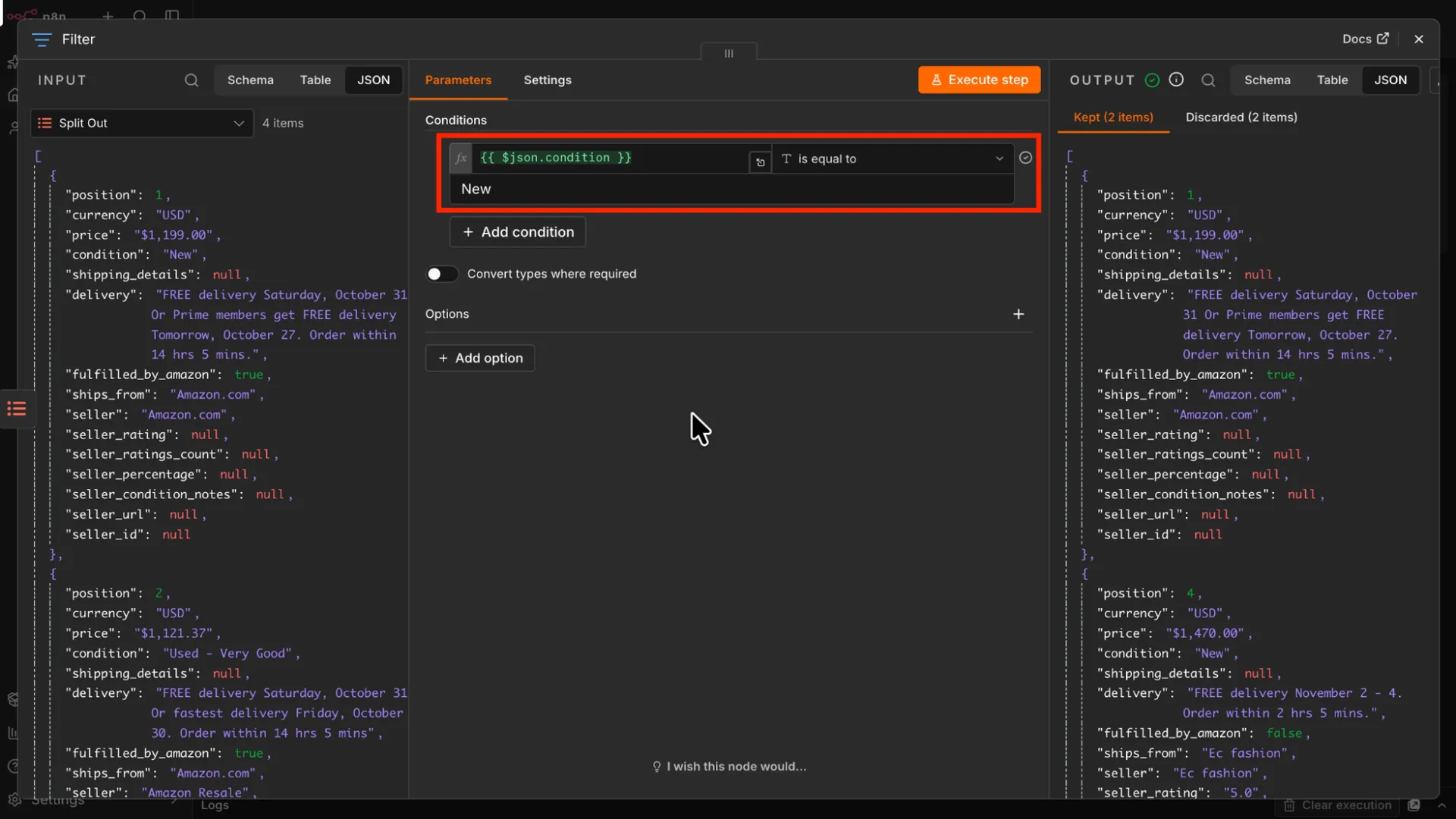Click the pop-out logs icon at bottom right

1414,805
